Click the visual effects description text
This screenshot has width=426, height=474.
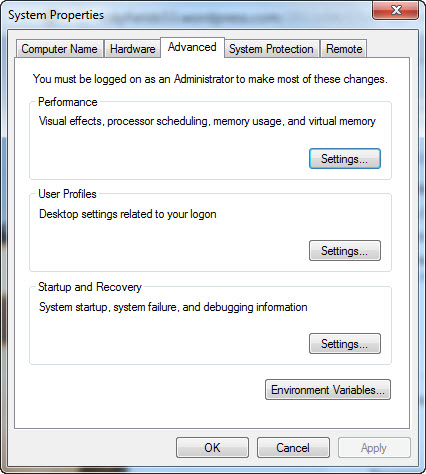tap(207, 121)
